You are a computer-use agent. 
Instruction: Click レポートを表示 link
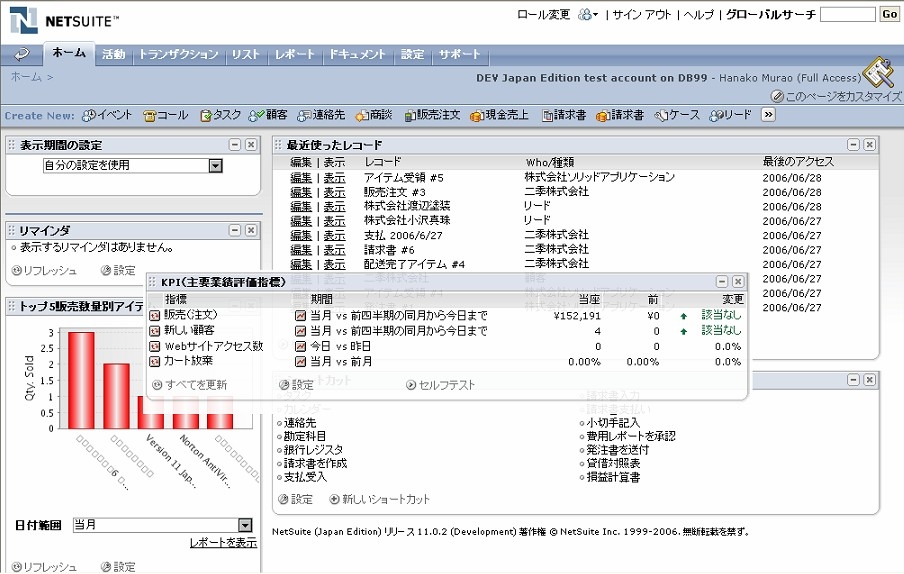tap(223, 543)
